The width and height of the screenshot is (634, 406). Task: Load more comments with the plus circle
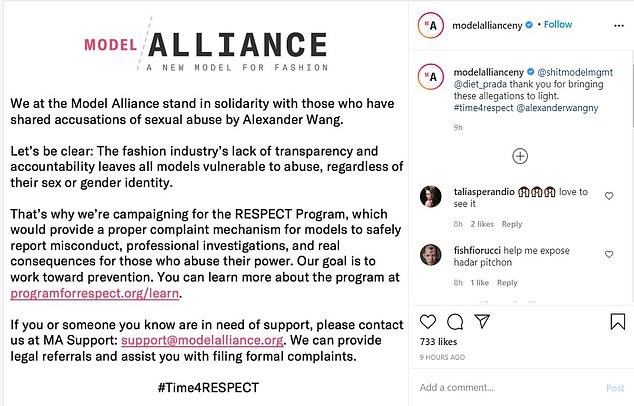(520, 156)
